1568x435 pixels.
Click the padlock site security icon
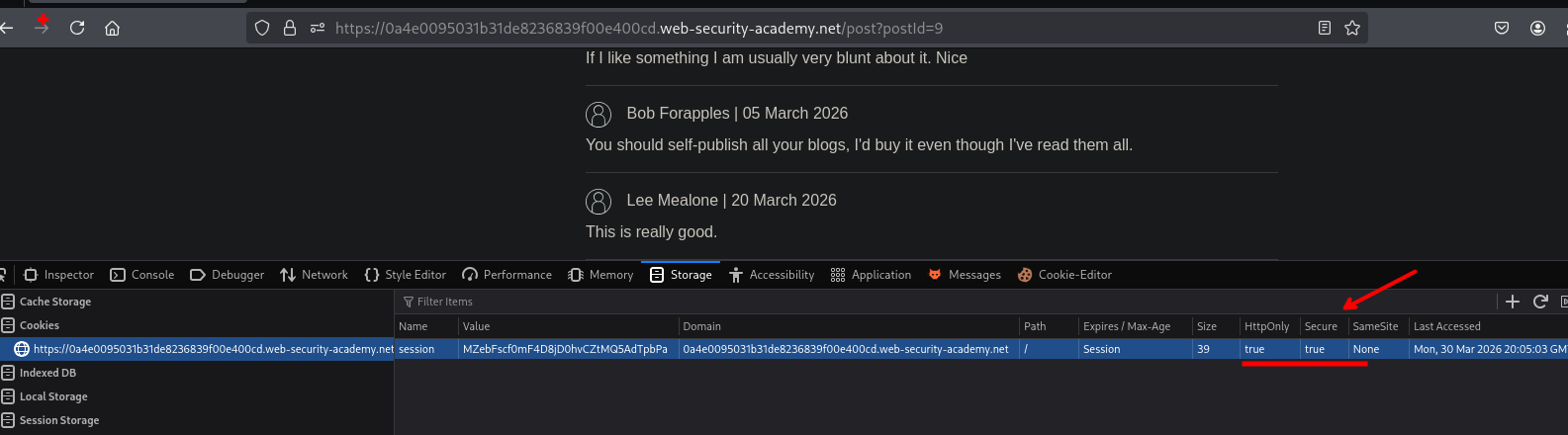tap(290, 28)
